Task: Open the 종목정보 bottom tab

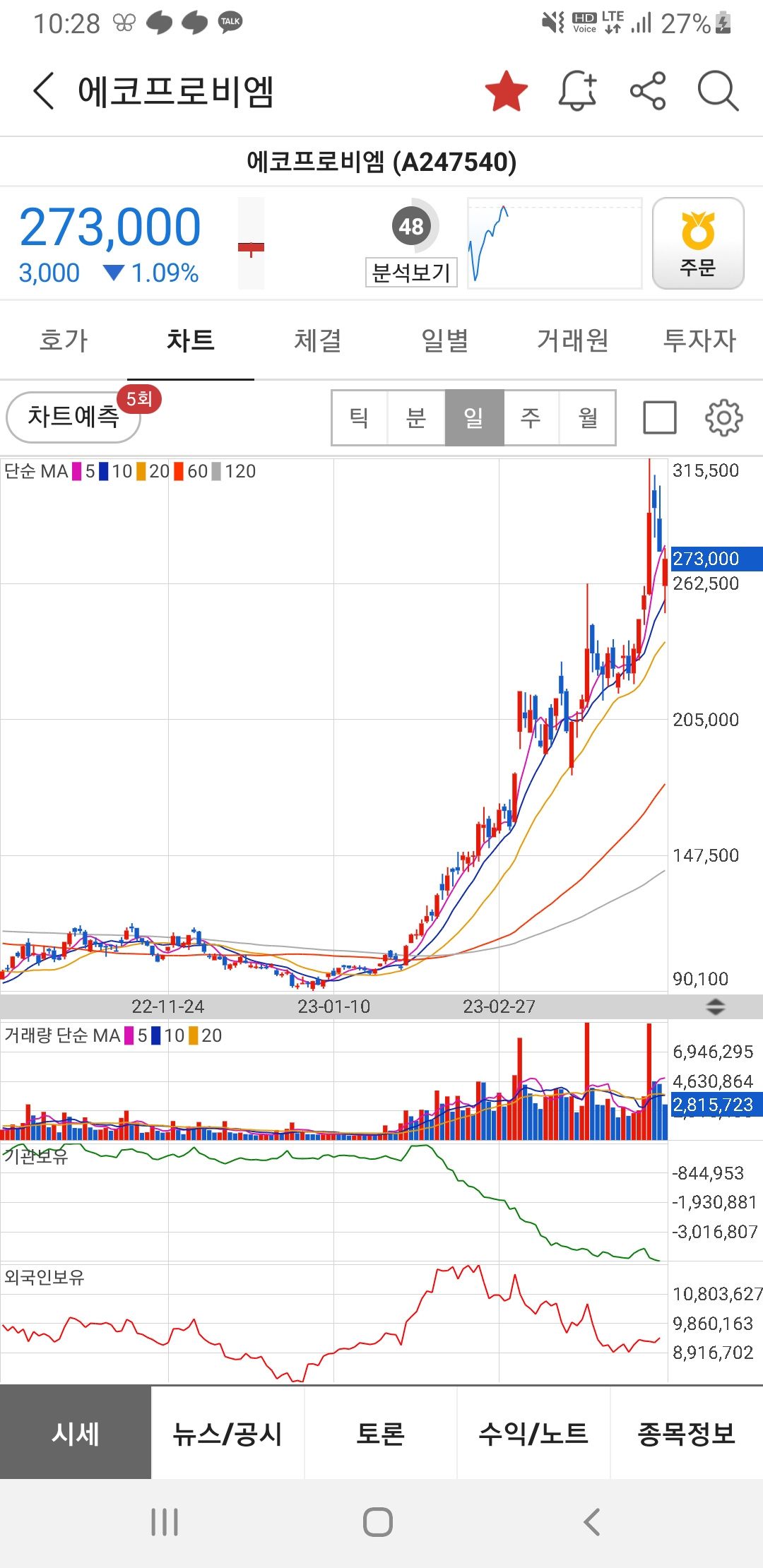Action: pos(687,1433)
